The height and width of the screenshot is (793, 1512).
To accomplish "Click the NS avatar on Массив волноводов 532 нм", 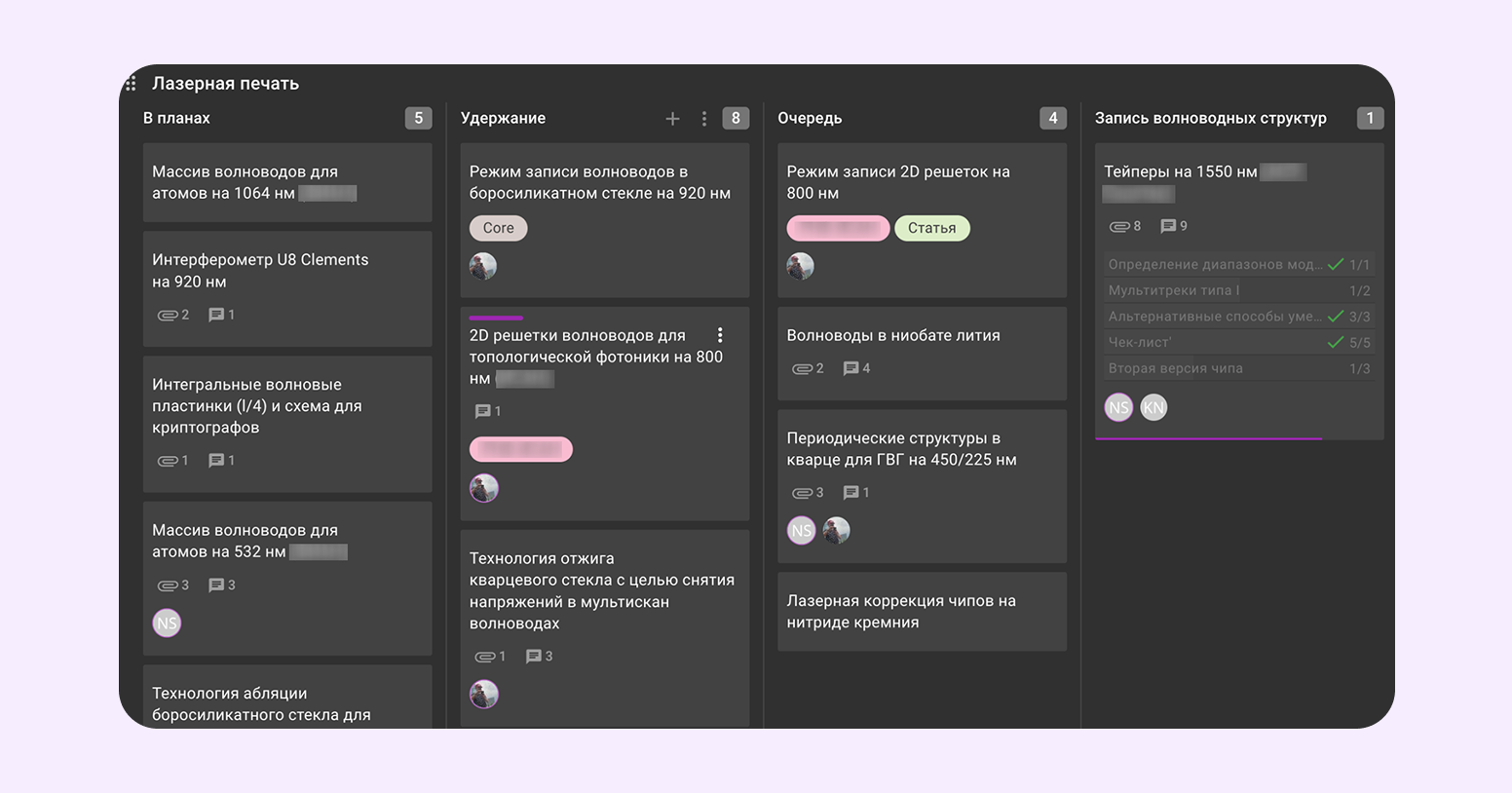I will (x=168, y=623).
